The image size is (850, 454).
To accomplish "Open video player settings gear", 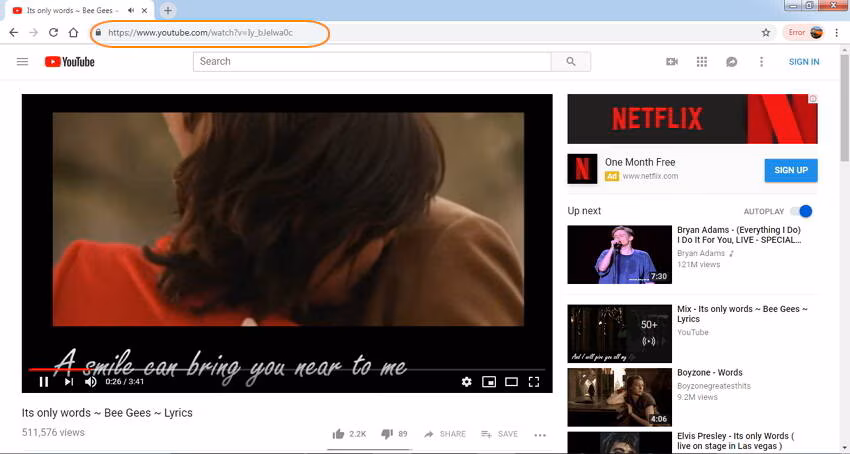I will [466, 382].
